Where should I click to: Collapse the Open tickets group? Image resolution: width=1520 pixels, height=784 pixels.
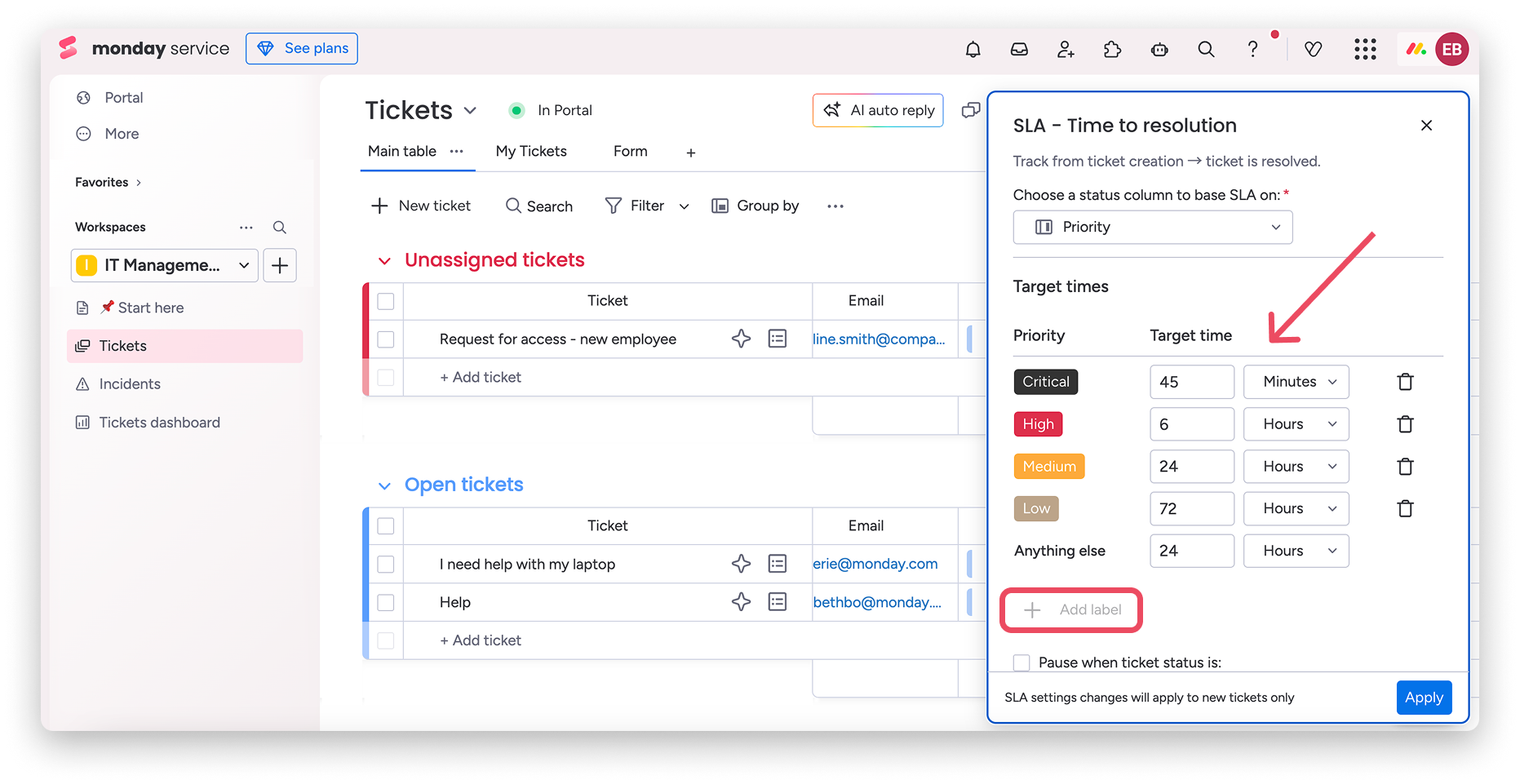[384, 485]
